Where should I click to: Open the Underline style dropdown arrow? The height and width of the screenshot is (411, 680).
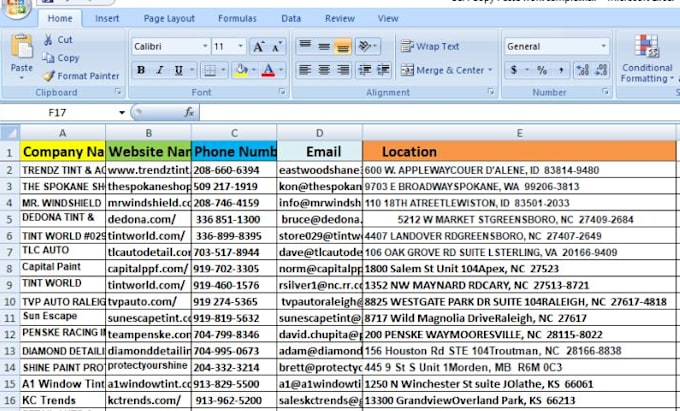tap(191, 70)
